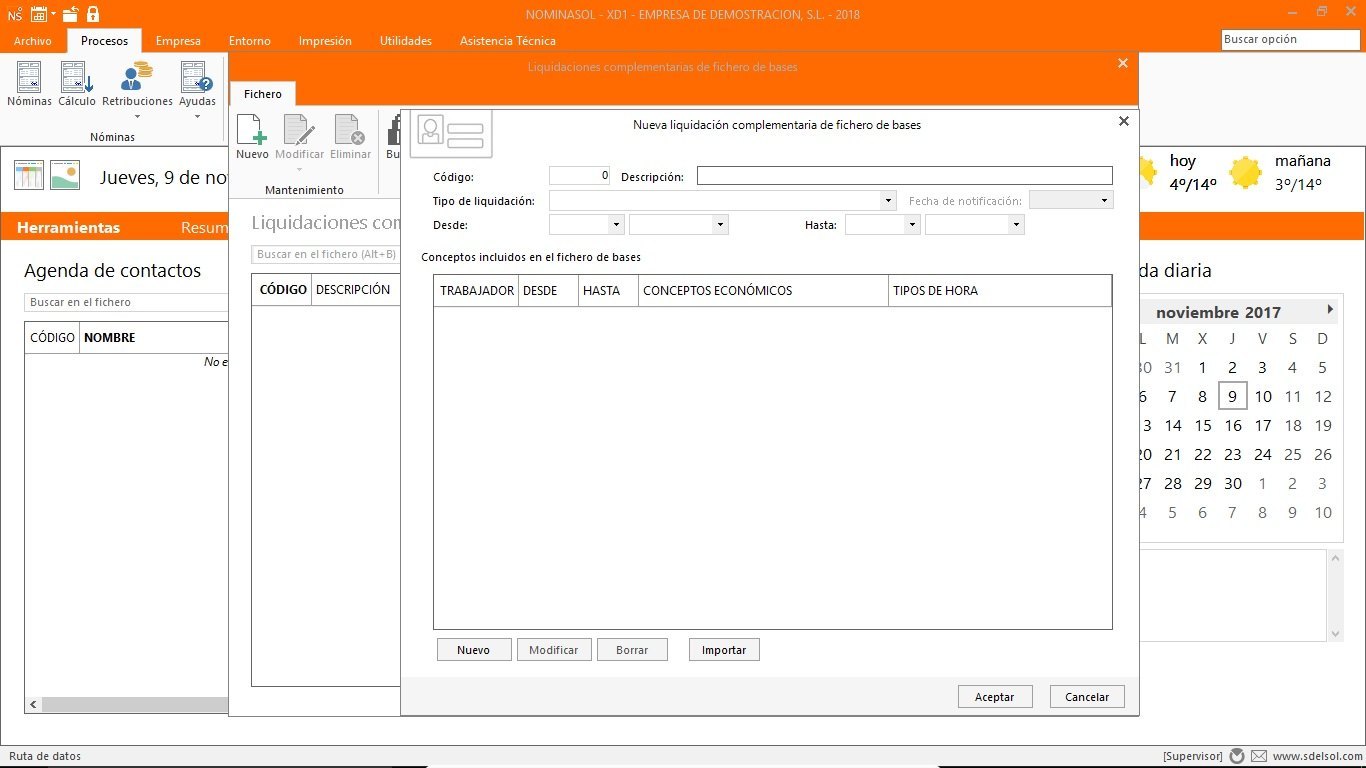This screenshot has height=768, width=1366.
Task: Select day 16 in the November 2017 calendar
Action: click(1233, 426)
